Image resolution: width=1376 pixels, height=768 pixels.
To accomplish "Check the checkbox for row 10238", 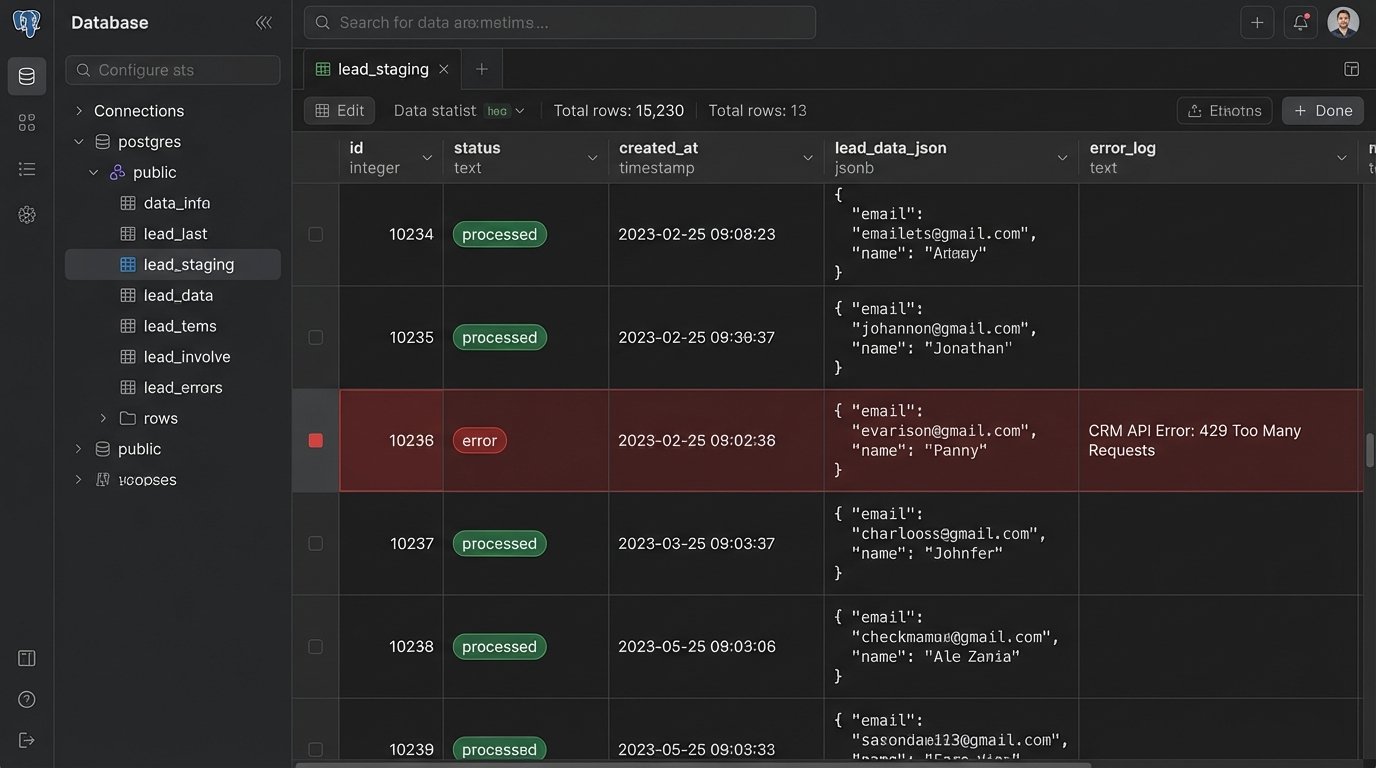I will click(316, 647).
